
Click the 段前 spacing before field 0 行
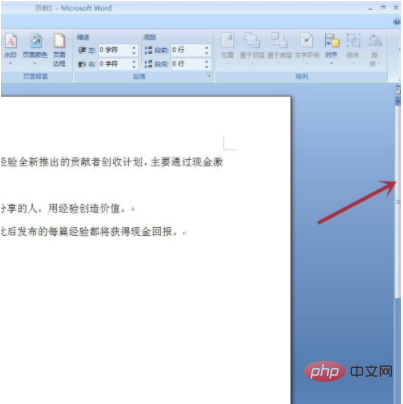(188, 50)
